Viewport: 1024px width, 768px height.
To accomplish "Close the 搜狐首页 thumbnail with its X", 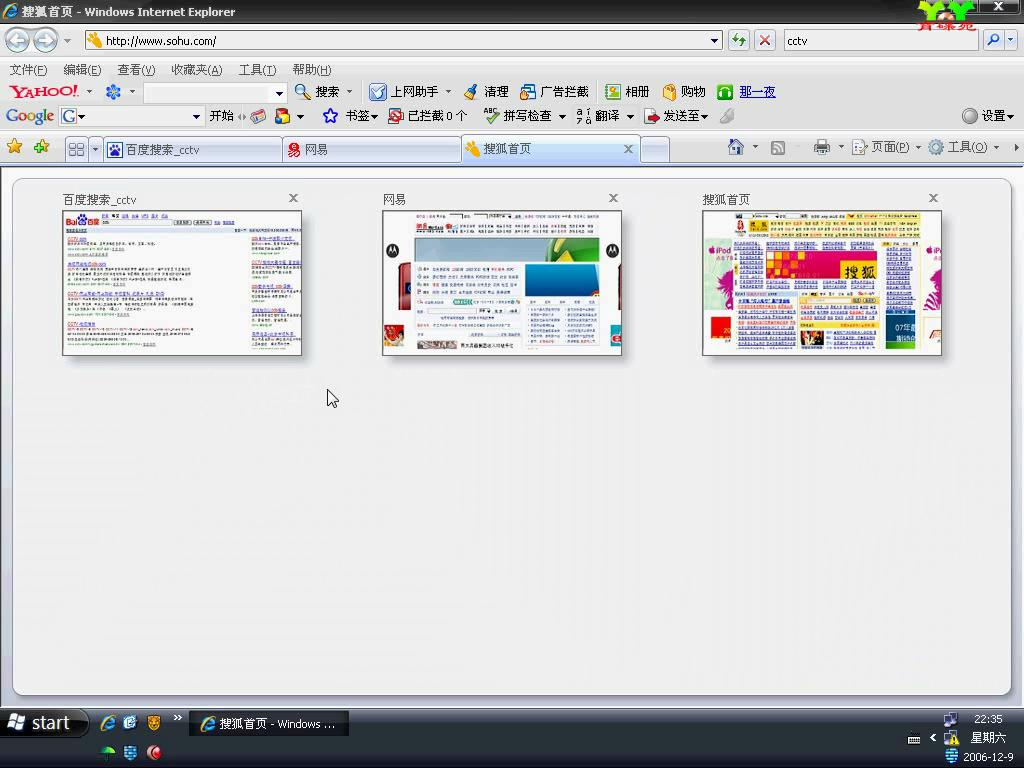I will point(933,198).
